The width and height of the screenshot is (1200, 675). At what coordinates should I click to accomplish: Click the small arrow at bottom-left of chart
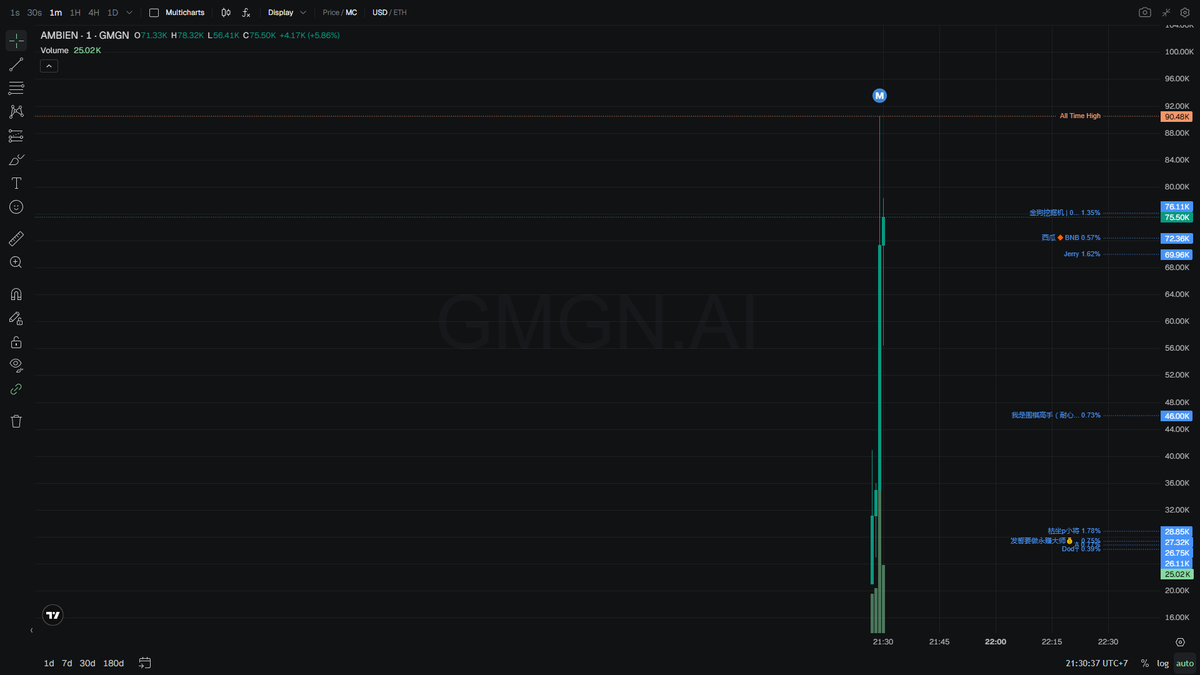point(31,631)
